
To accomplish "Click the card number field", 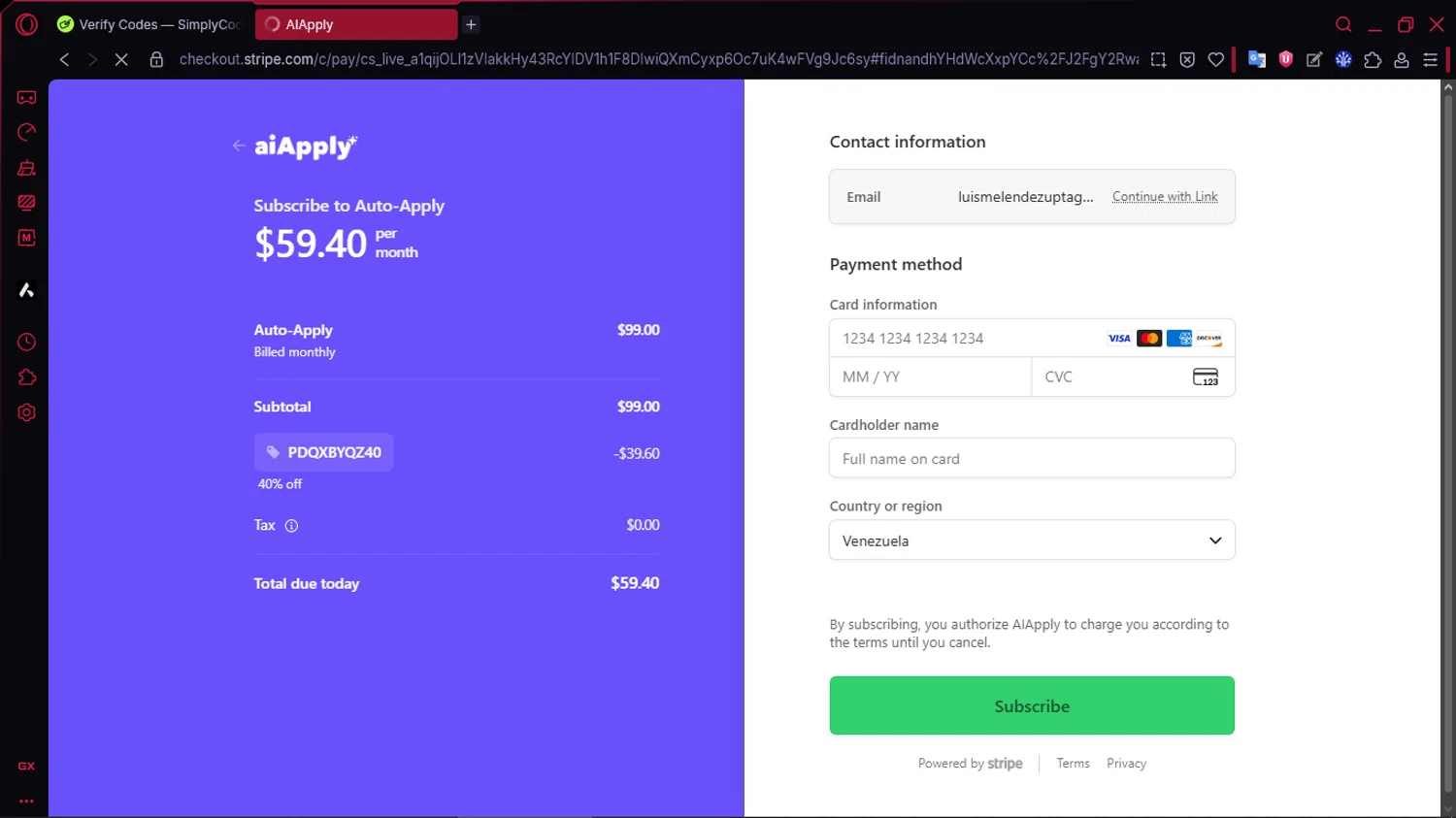I will [x=1032, y=339].
